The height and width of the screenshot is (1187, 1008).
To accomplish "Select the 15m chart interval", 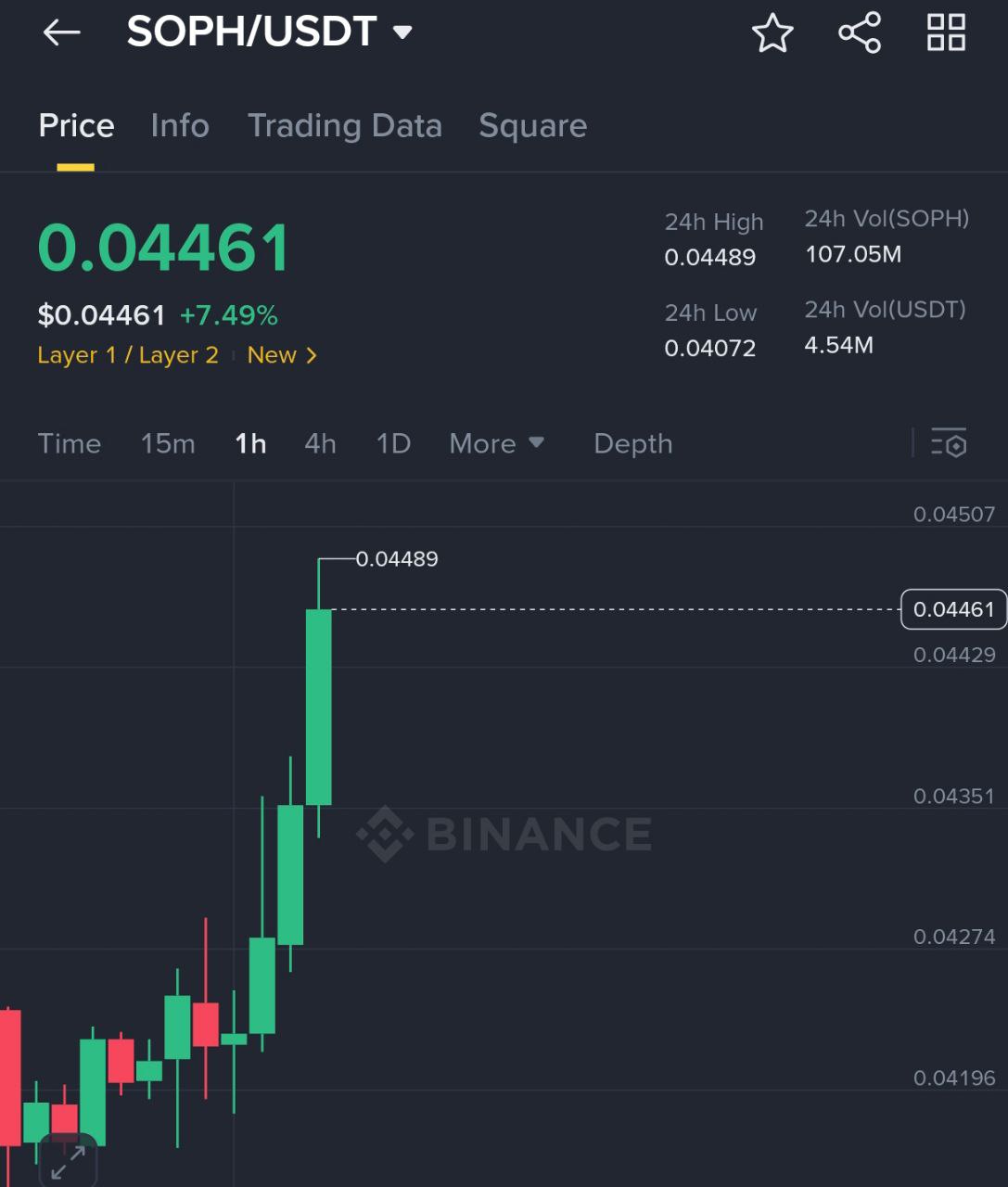I will (x=168, y=443).
